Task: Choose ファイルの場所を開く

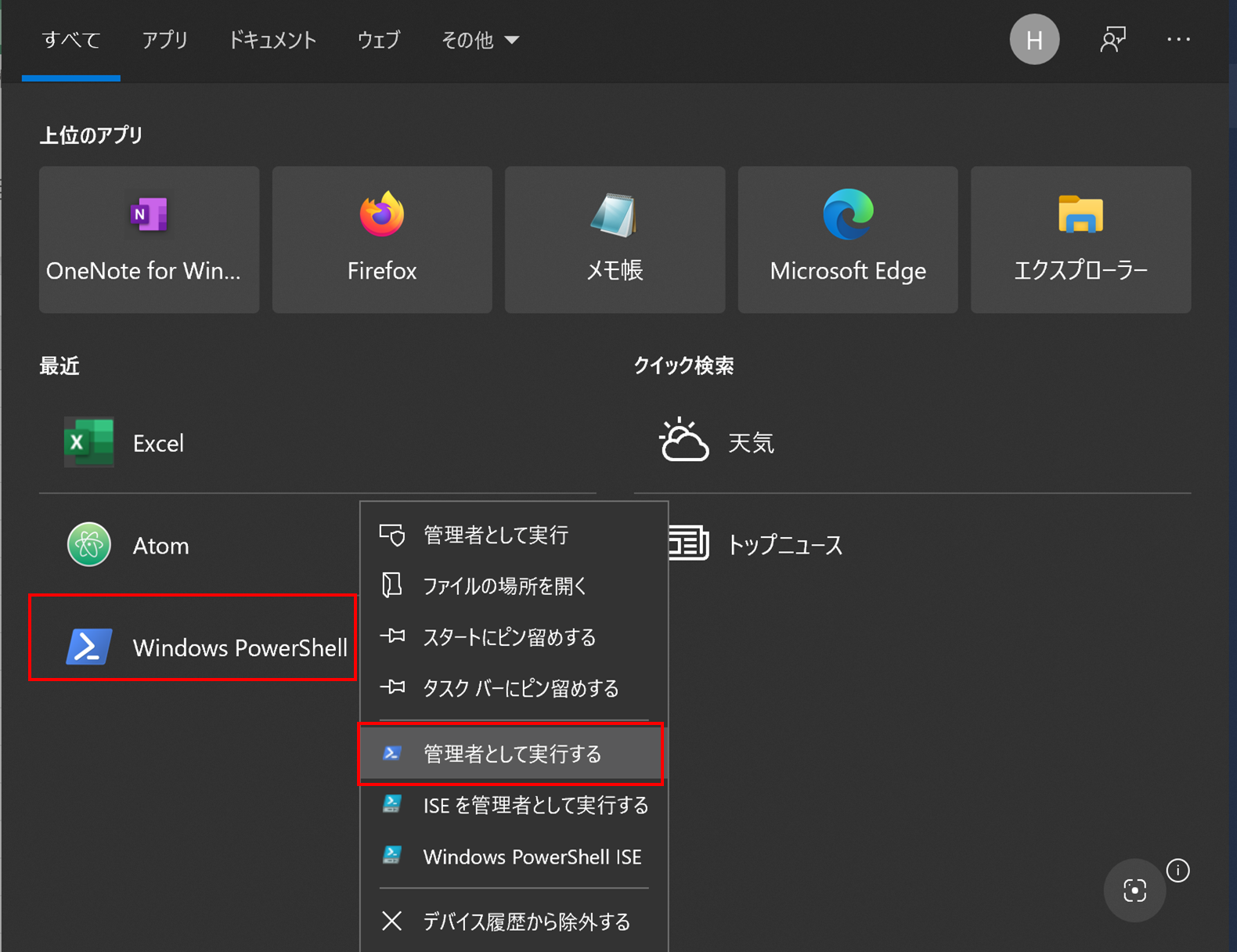Action: 514,586
